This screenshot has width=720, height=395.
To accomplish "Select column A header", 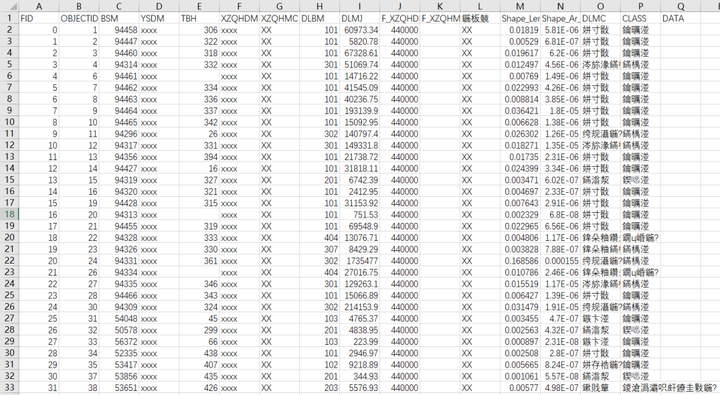I will (39, 6).
